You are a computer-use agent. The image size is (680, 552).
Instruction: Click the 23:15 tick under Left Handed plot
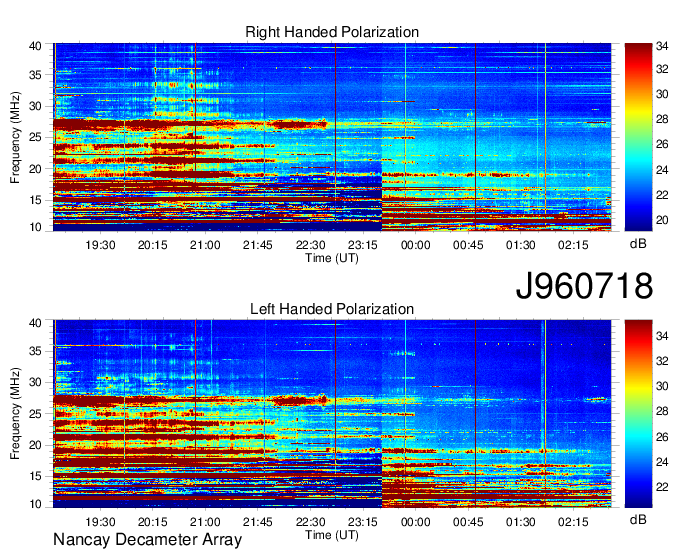click(363, 522)
